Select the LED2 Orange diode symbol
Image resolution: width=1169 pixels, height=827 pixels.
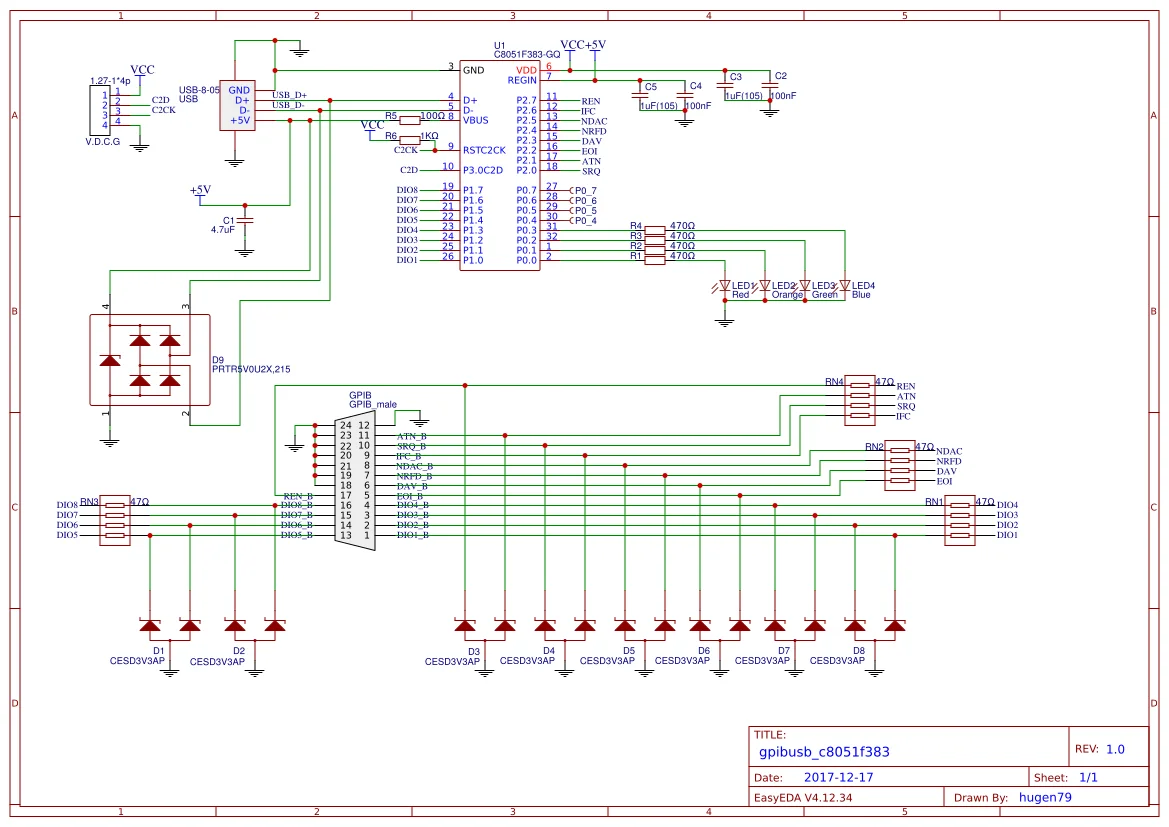(x=764, y=286)
